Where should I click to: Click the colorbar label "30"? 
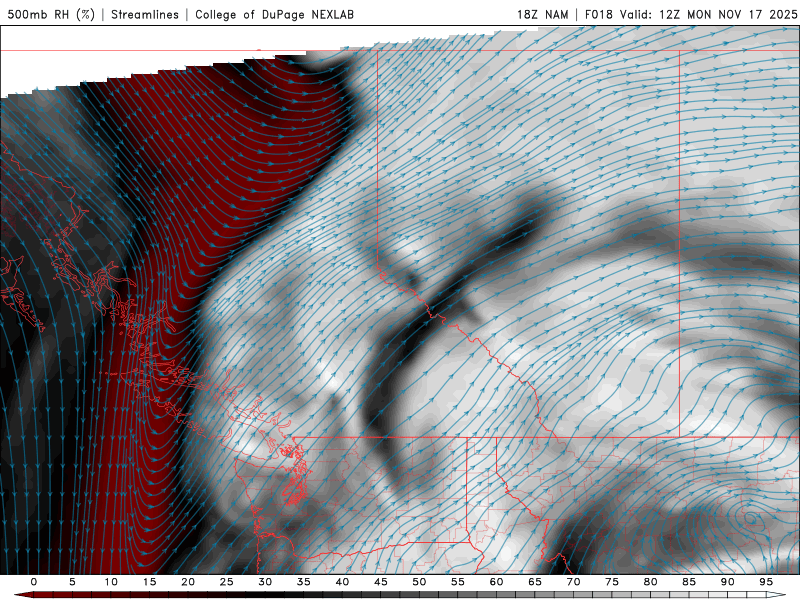(x=265, y=582)
